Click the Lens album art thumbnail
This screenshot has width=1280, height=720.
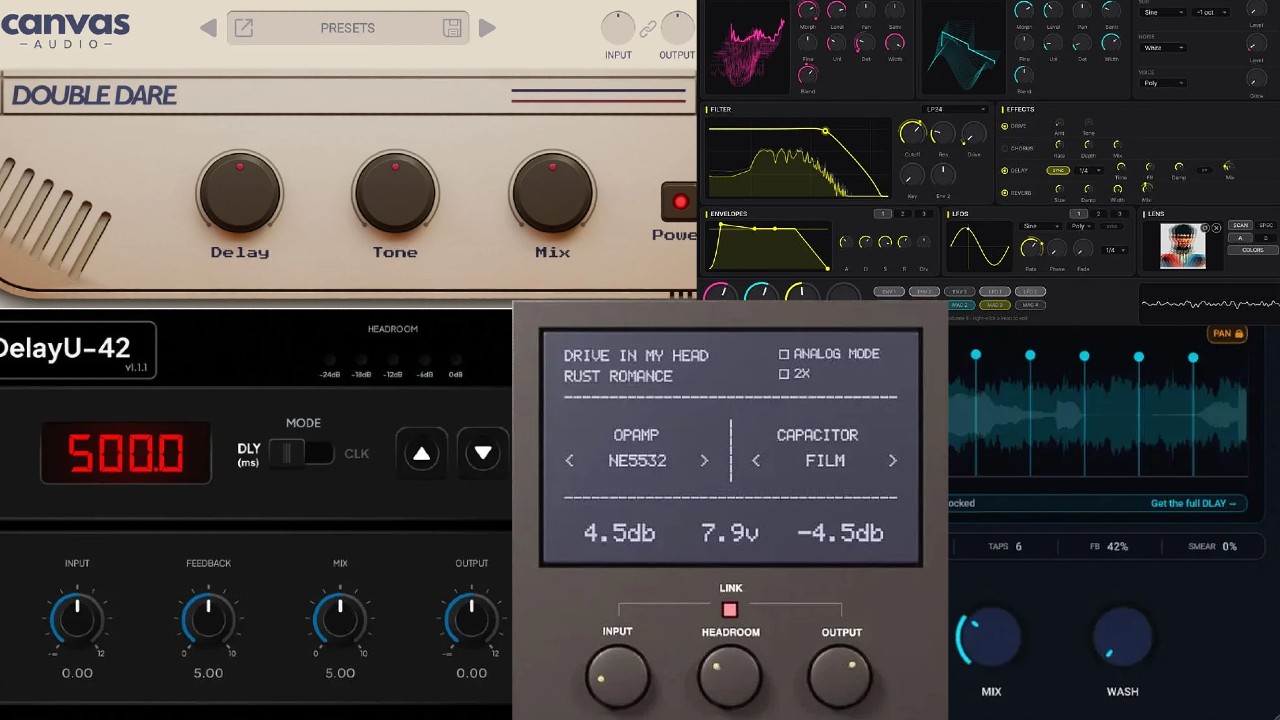pos(1183,246)
